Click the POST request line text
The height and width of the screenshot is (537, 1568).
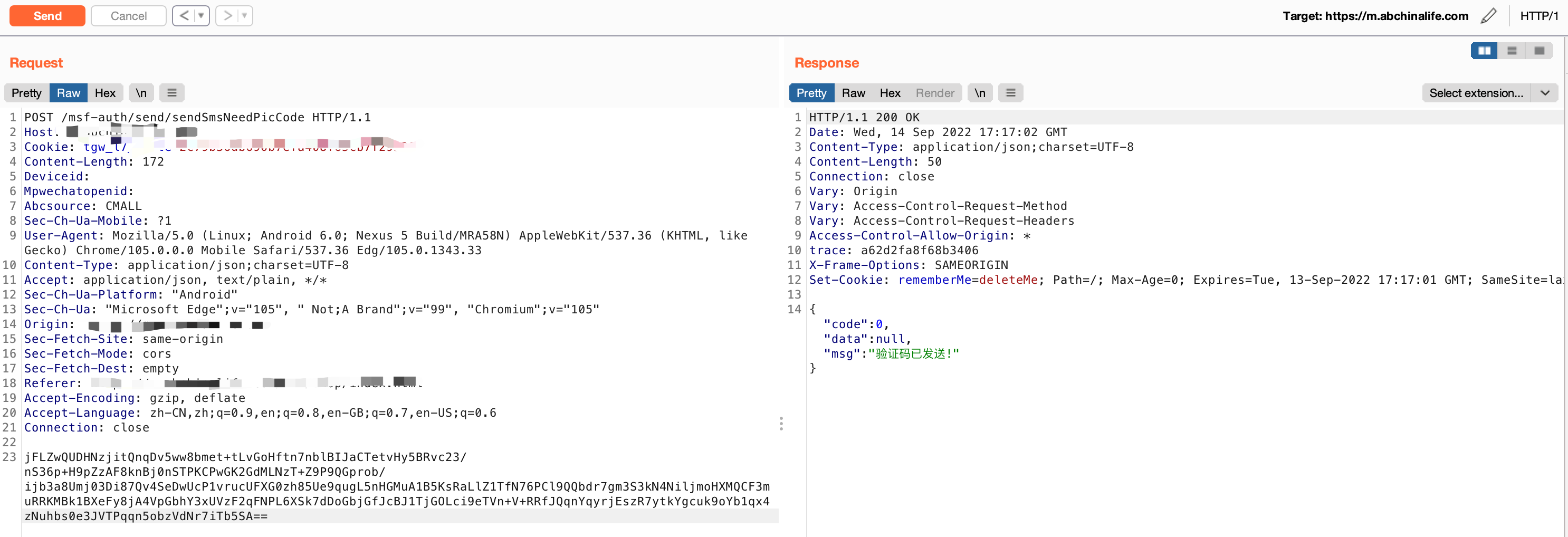197,117
